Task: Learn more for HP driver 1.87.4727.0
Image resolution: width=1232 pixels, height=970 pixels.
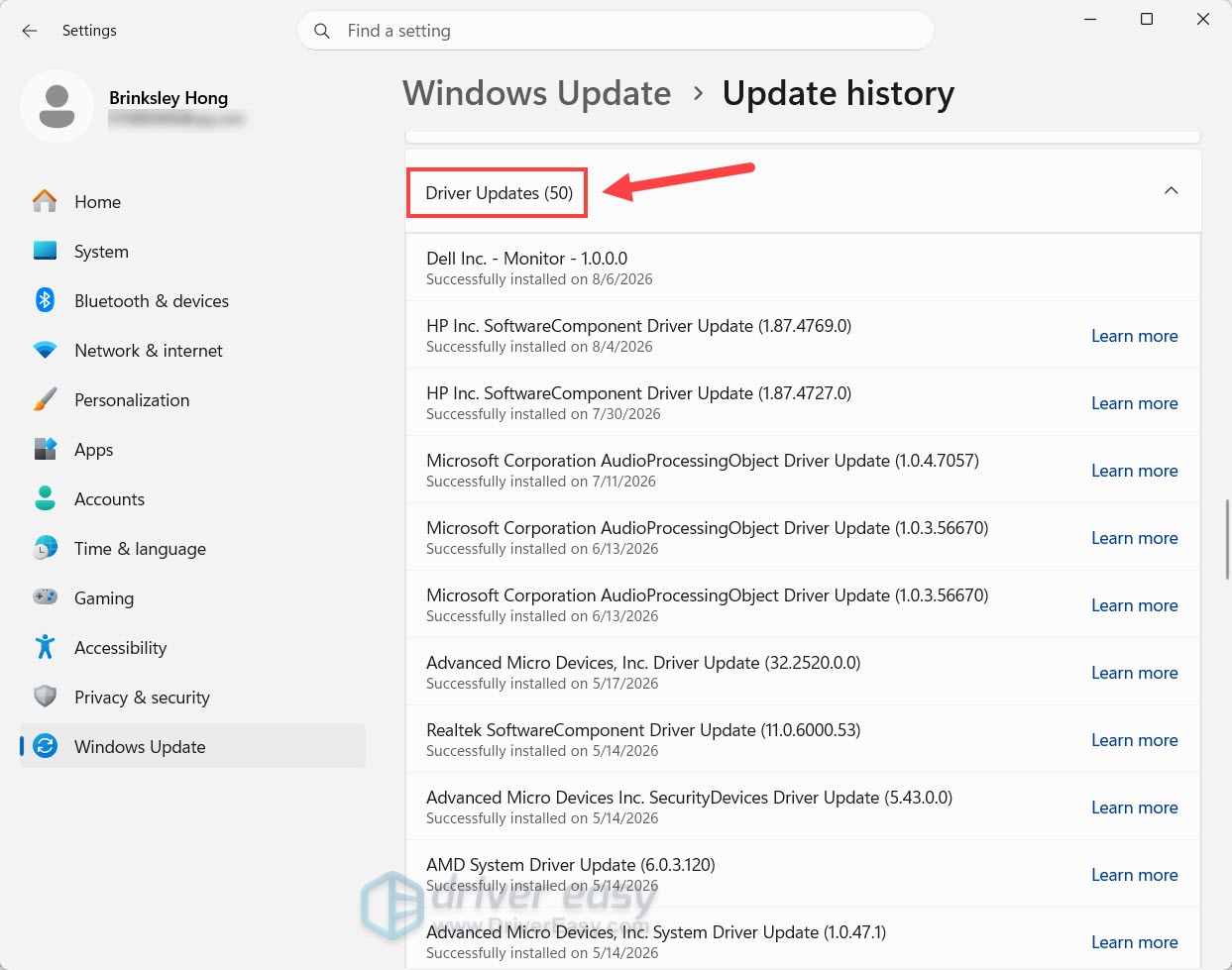Action: click(x=1134, y=403)
